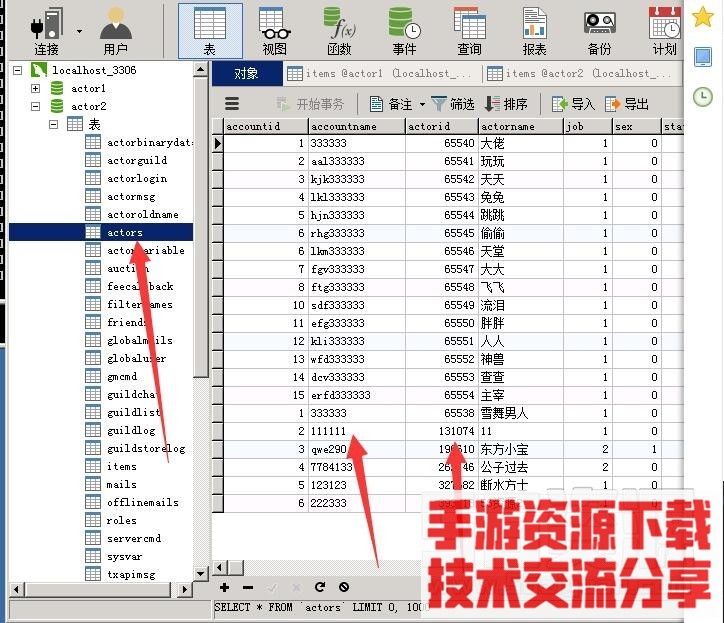Click data grid horizontal scroll left arrow

click(220, 567)
